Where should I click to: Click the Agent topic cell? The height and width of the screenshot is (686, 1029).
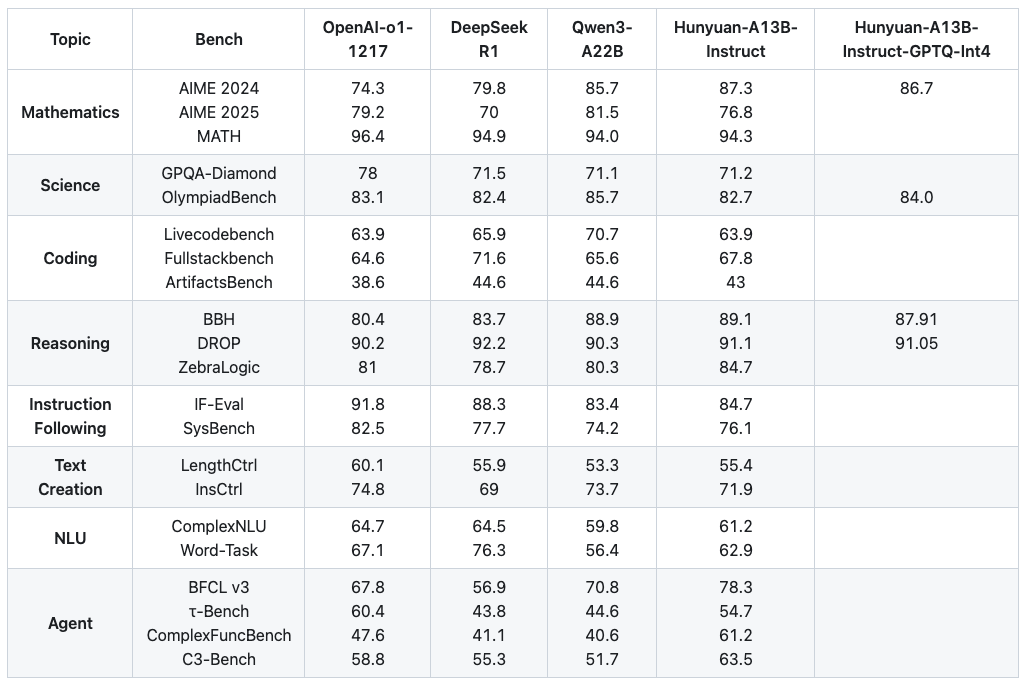click(x=70, y=623)
